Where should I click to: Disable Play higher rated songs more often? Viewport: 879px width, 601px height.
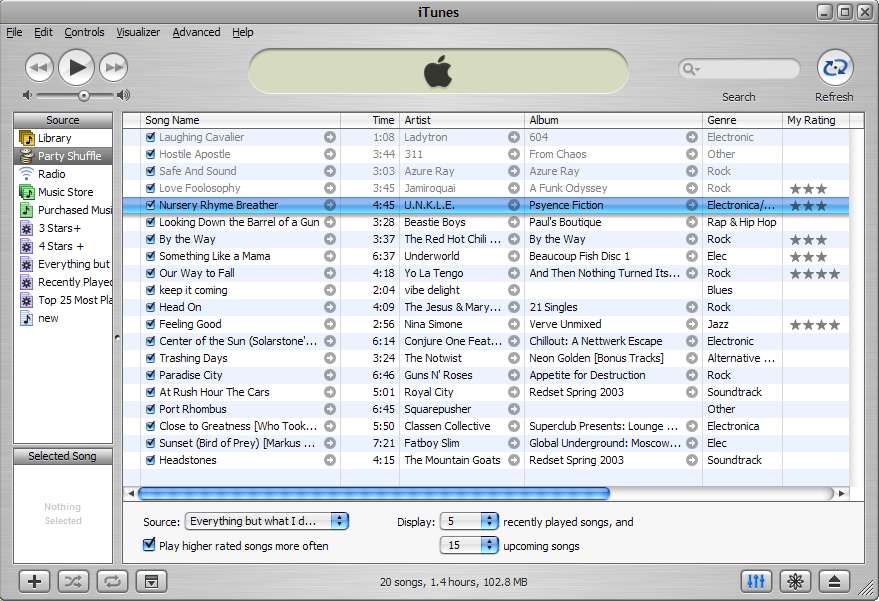(150, 545)
